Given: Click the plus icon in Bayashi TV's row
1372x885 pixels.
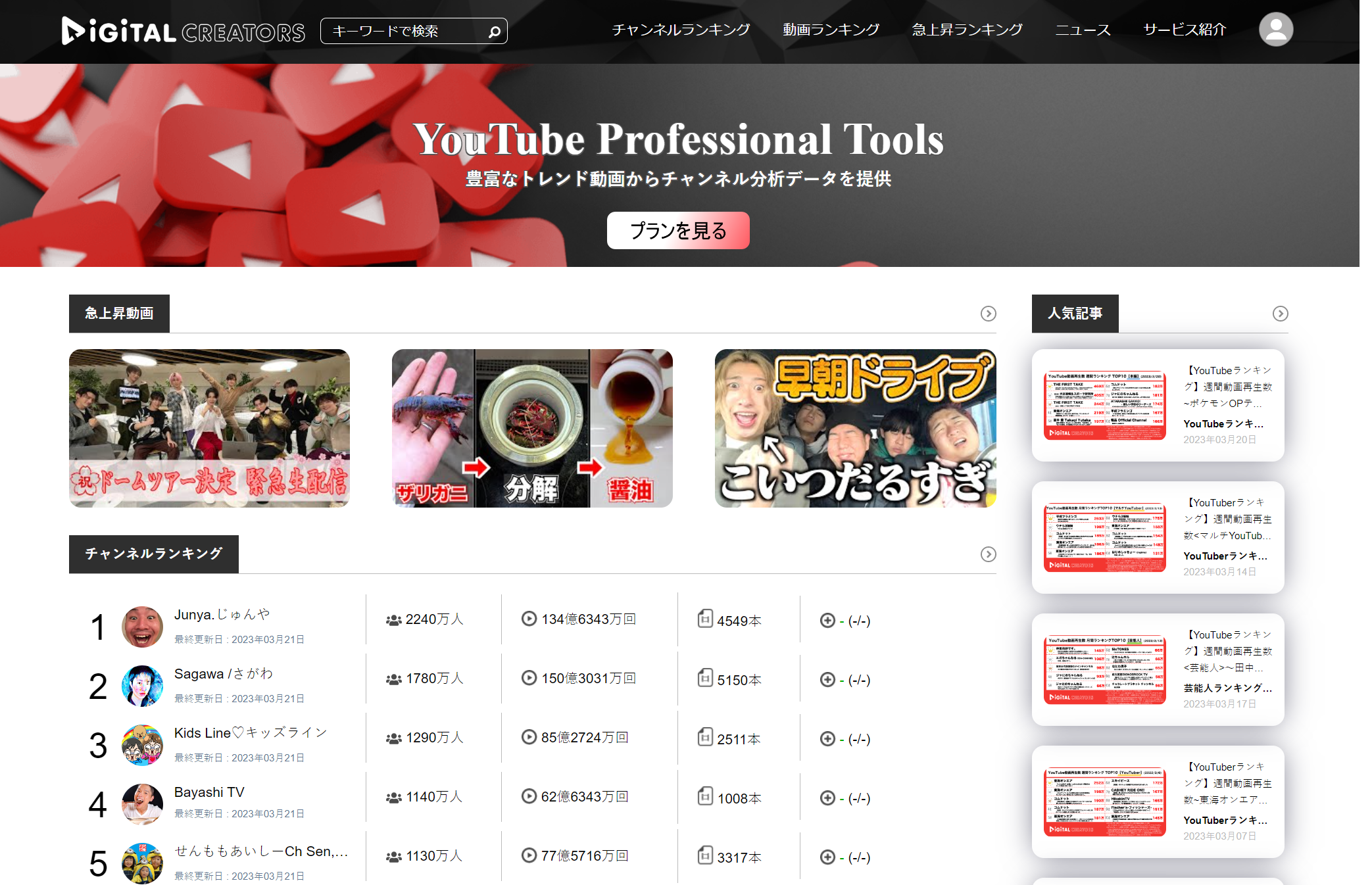Looking at the screenshot, I should [x=827, y=798].
